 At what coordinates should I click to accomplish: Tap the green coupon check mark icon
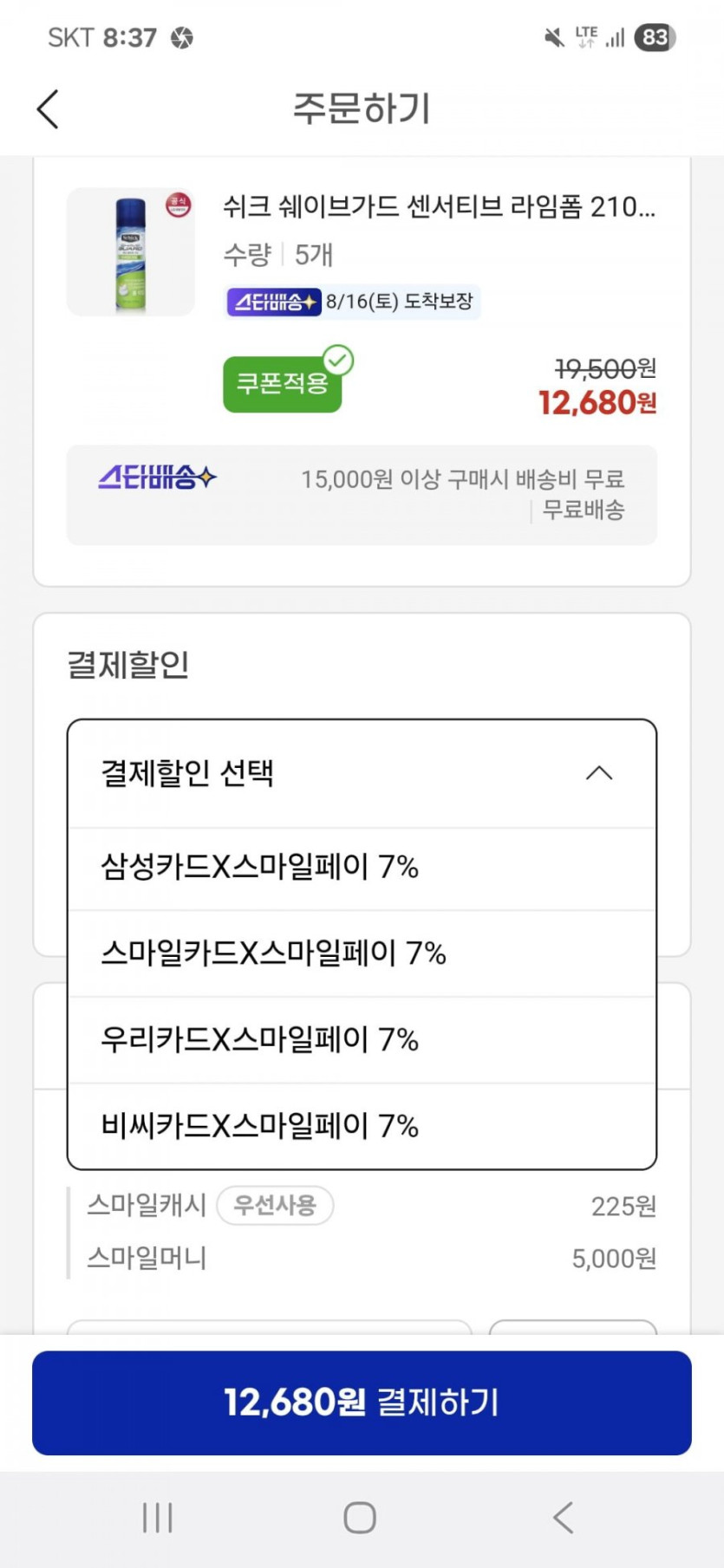tap(338, 360)
